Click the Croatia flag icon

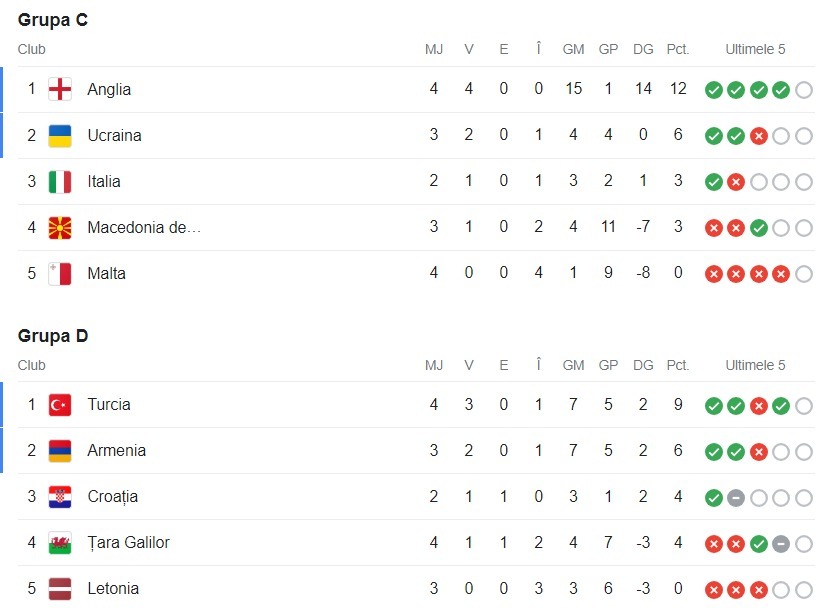point(60,496)
